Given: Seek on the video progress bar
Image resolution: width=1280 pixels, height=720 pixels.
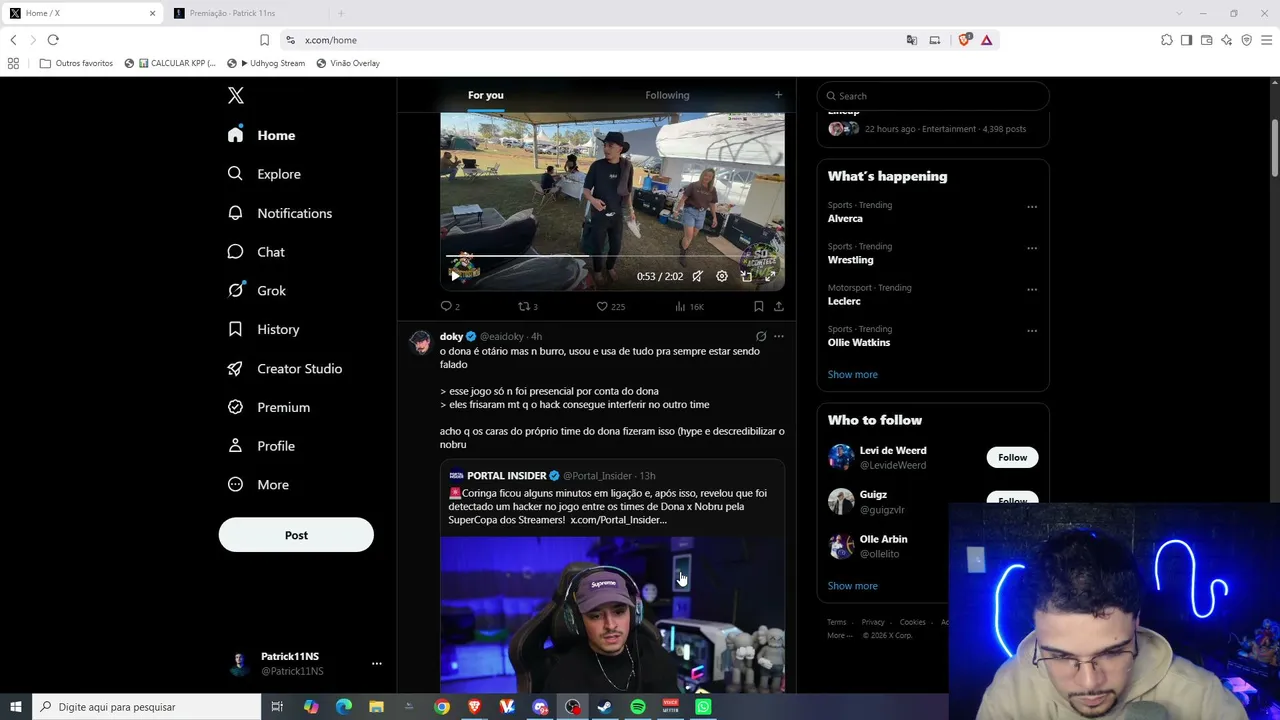Looking at the screenshot, I should 612,256.
